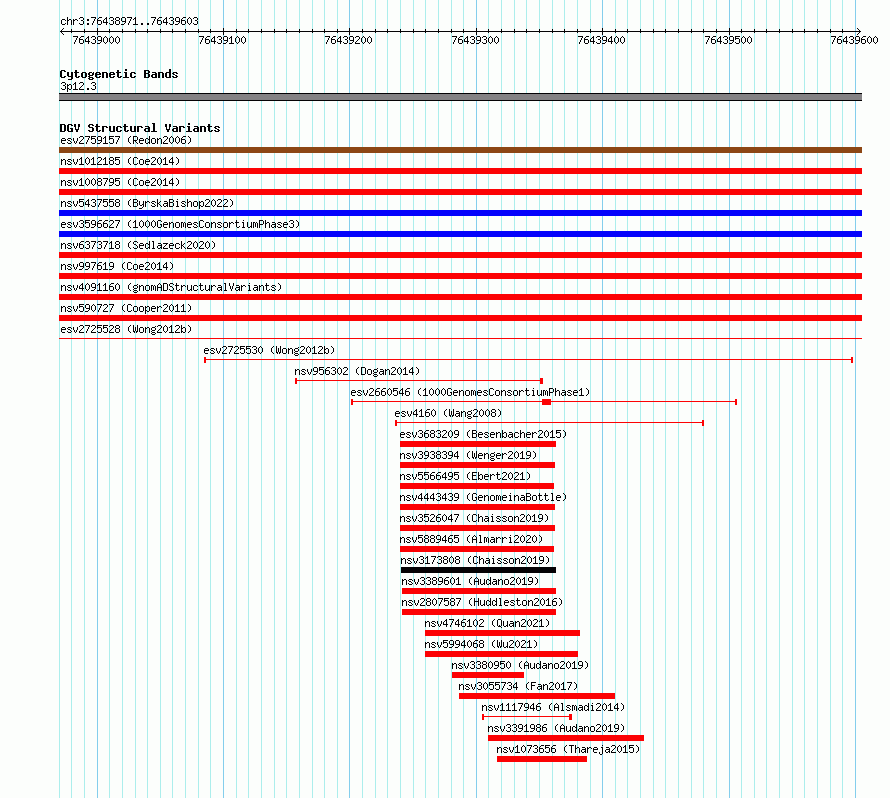Click the DGV Structural Variants track title
890x798 pixels.
(x=140, y=128)
